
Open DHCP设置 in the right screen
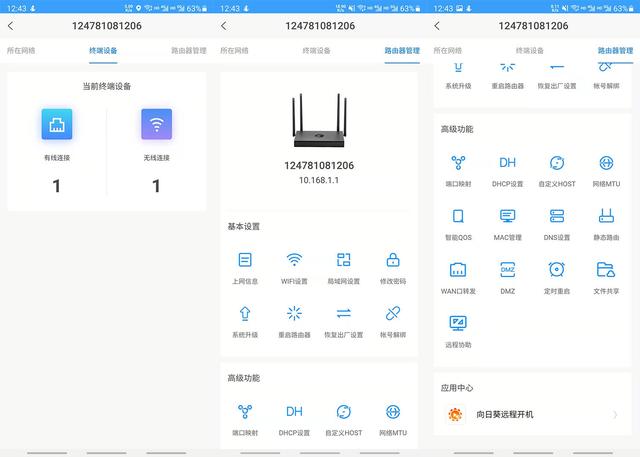pyautogui.click(x=508, y=171)
